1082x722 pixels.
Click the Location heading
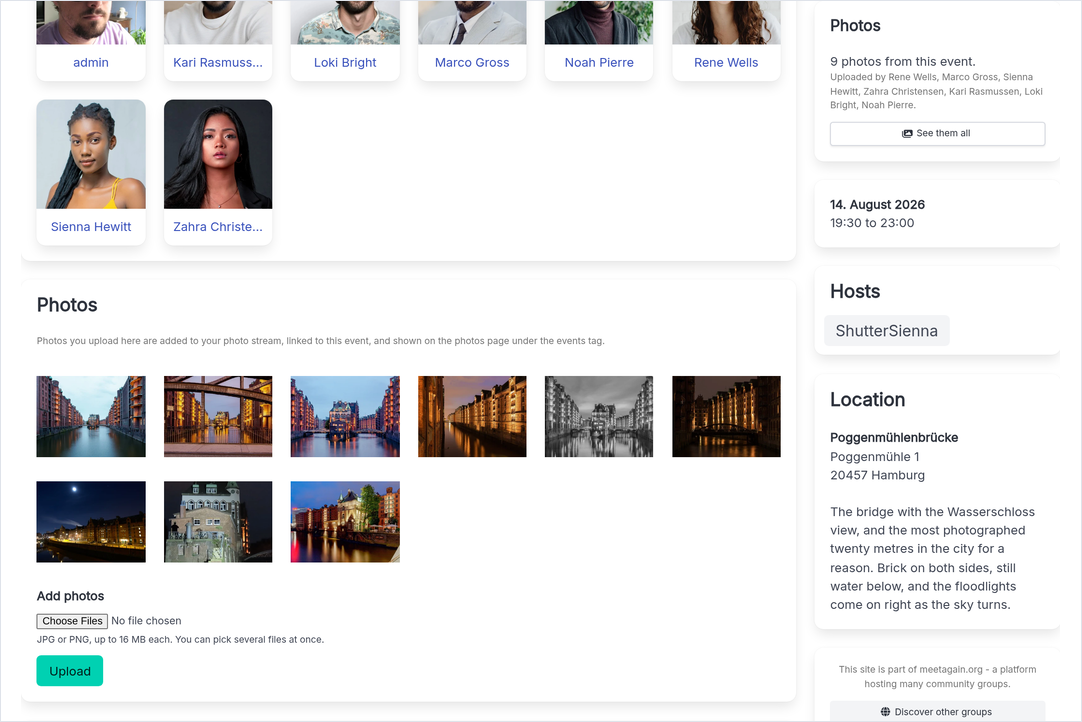pyautogui.click(x=867, y=400)
